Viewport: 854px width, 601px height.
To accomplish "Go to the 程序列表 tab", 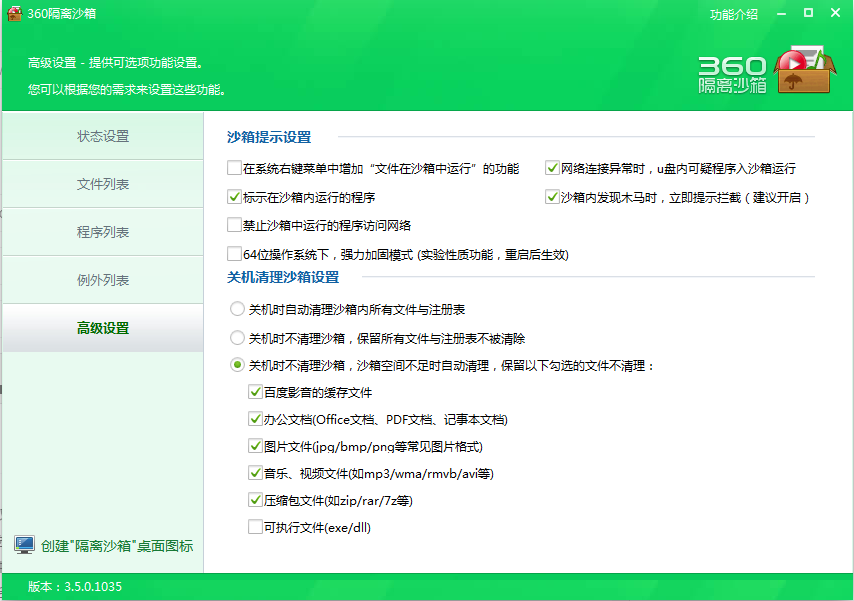I will 103,232.
